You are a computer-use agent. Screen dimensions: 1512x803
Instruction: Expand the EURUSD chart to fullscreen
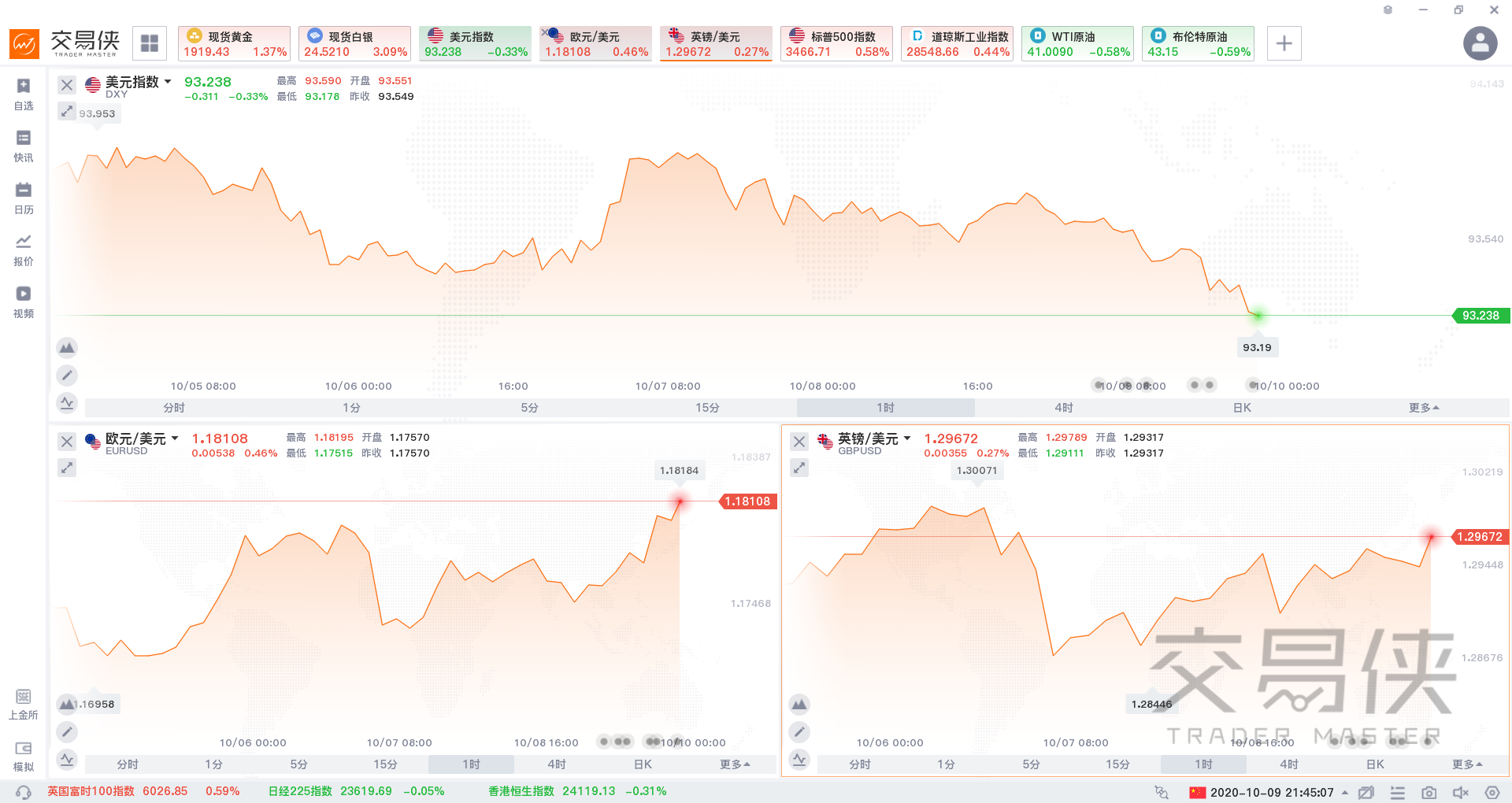(67, 468)
